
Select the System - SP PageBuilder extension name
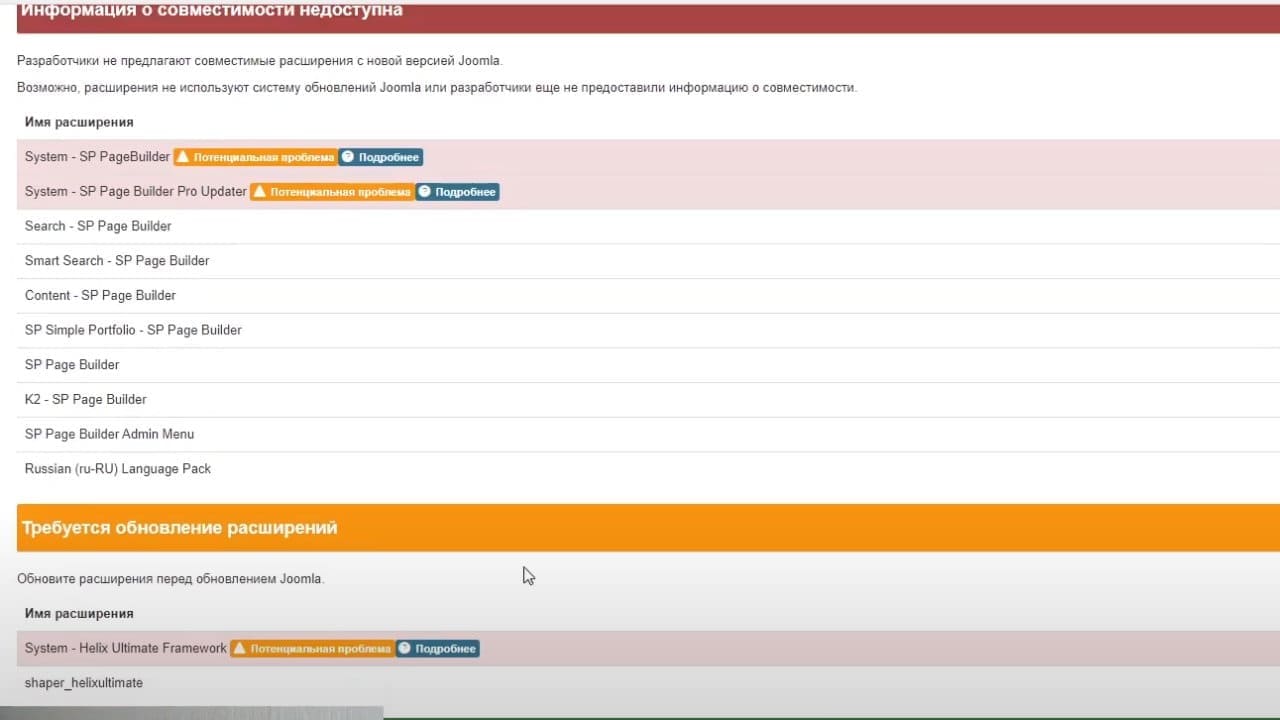98,157
